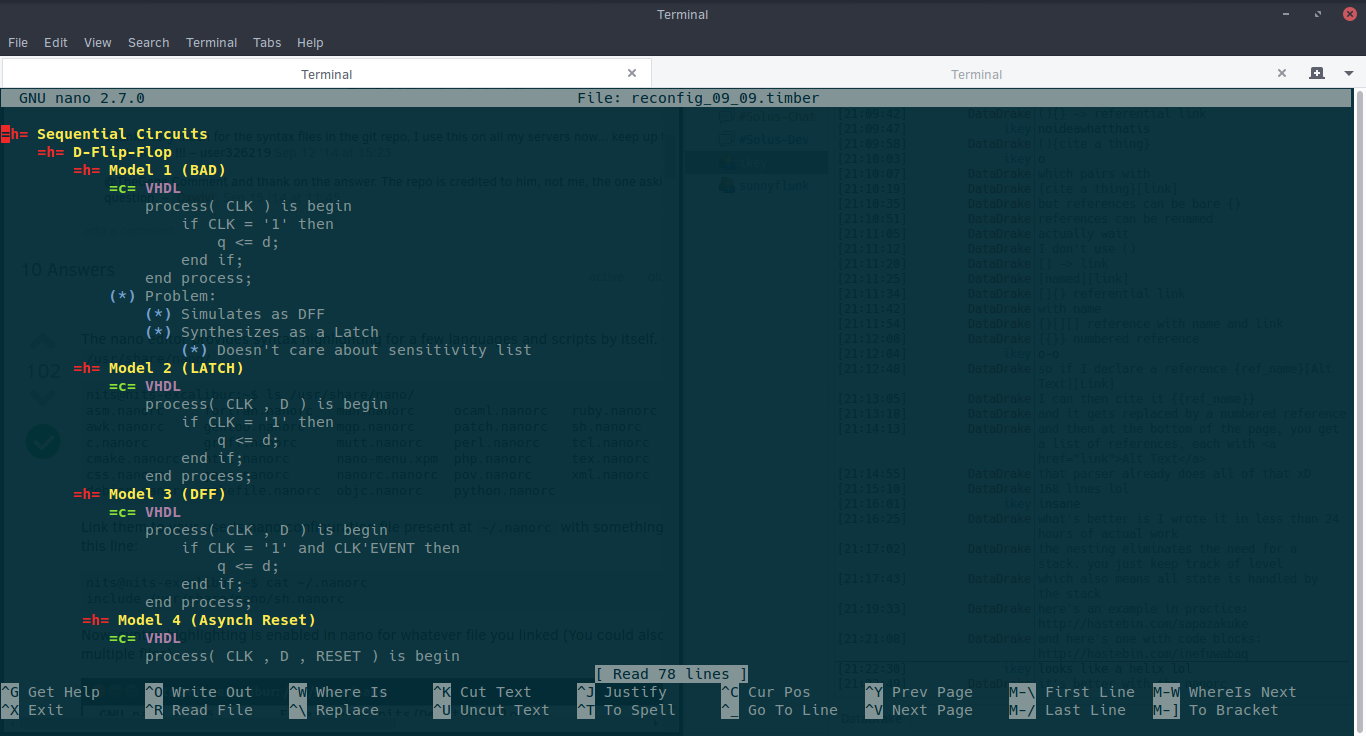Image resolution: width=1366 pixels, height=736 pixels.
Task: Click the '^J Justify' shortcut
Action: pos(622,692)
